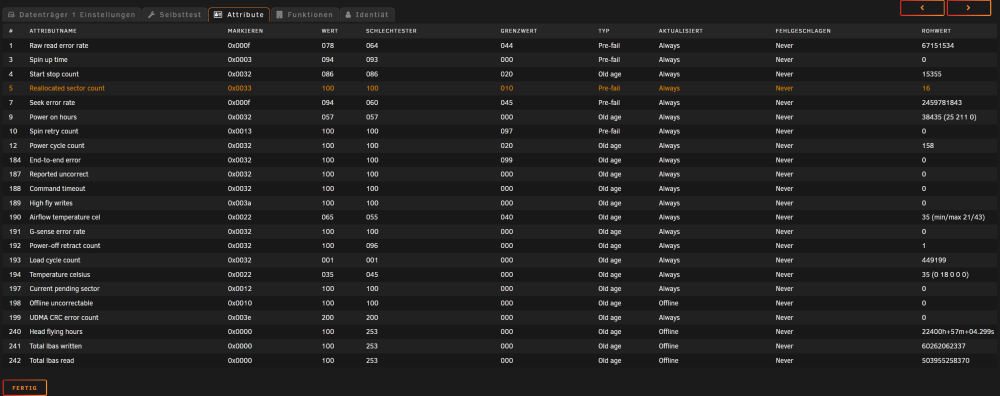This screenshot has width=1000, height=396.
Task: Go to previous disk with left arrow
Action: 922,8
